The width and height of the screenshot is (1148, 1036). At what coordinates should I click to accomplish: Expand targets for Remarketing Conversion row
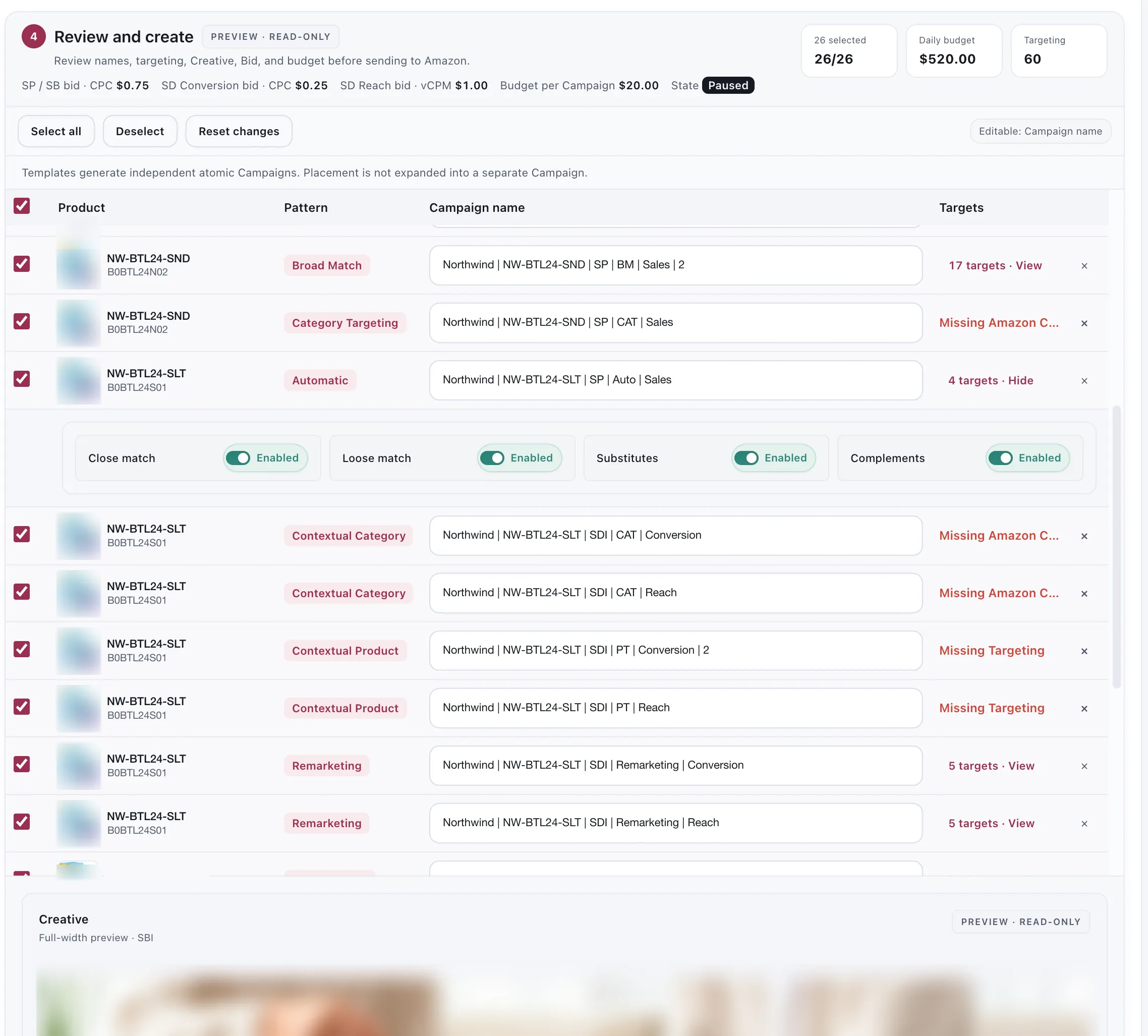point(991,766)
